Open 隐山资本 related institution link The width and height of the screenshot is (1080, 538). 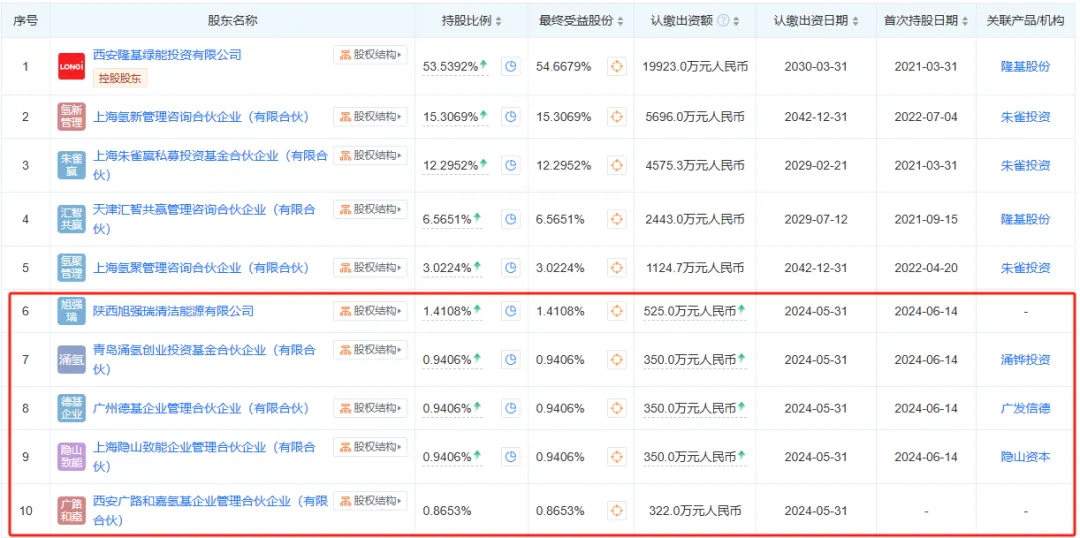coord(1026,457)
